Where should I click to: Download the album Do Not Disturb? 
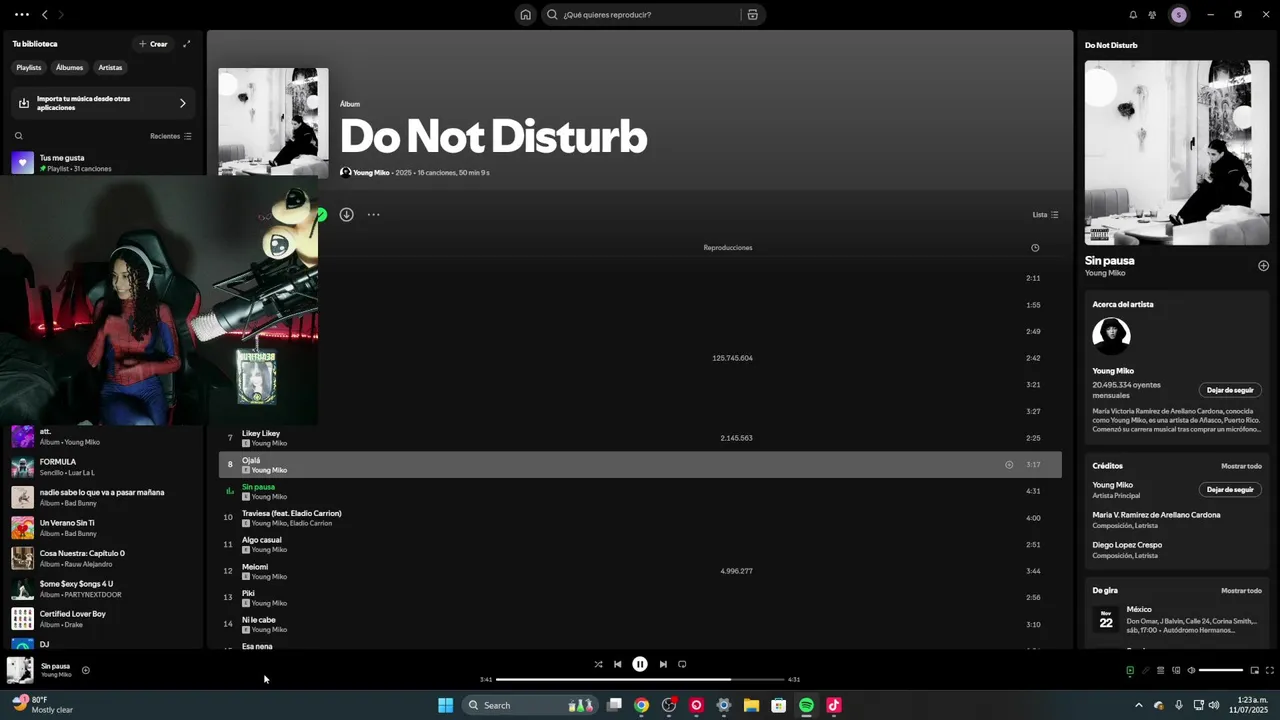(x=346, y=214)
